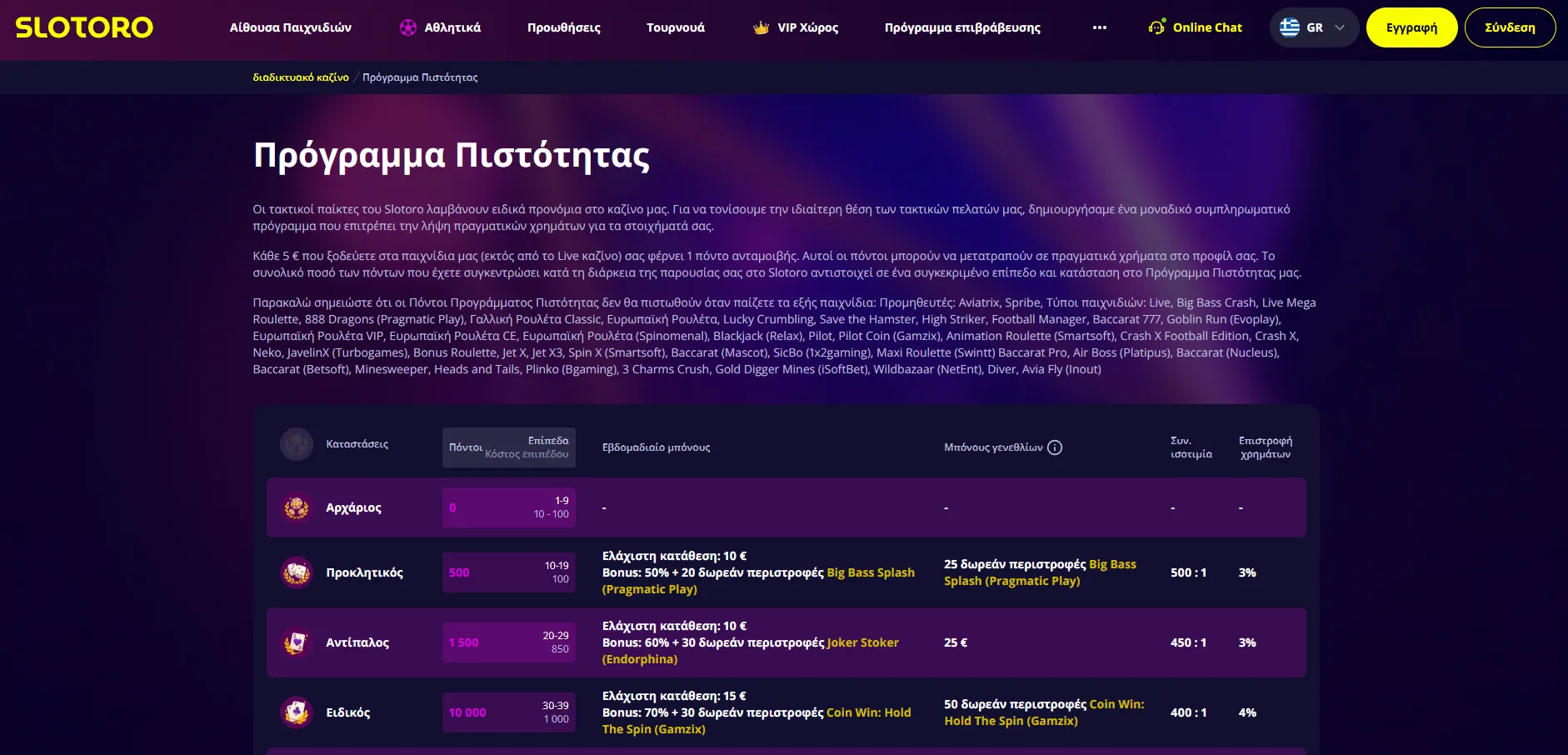The width and height of the screenshot is (1568, 755).
Task: Open the Τουρνουά section
Action: click(x=676, y=27)
